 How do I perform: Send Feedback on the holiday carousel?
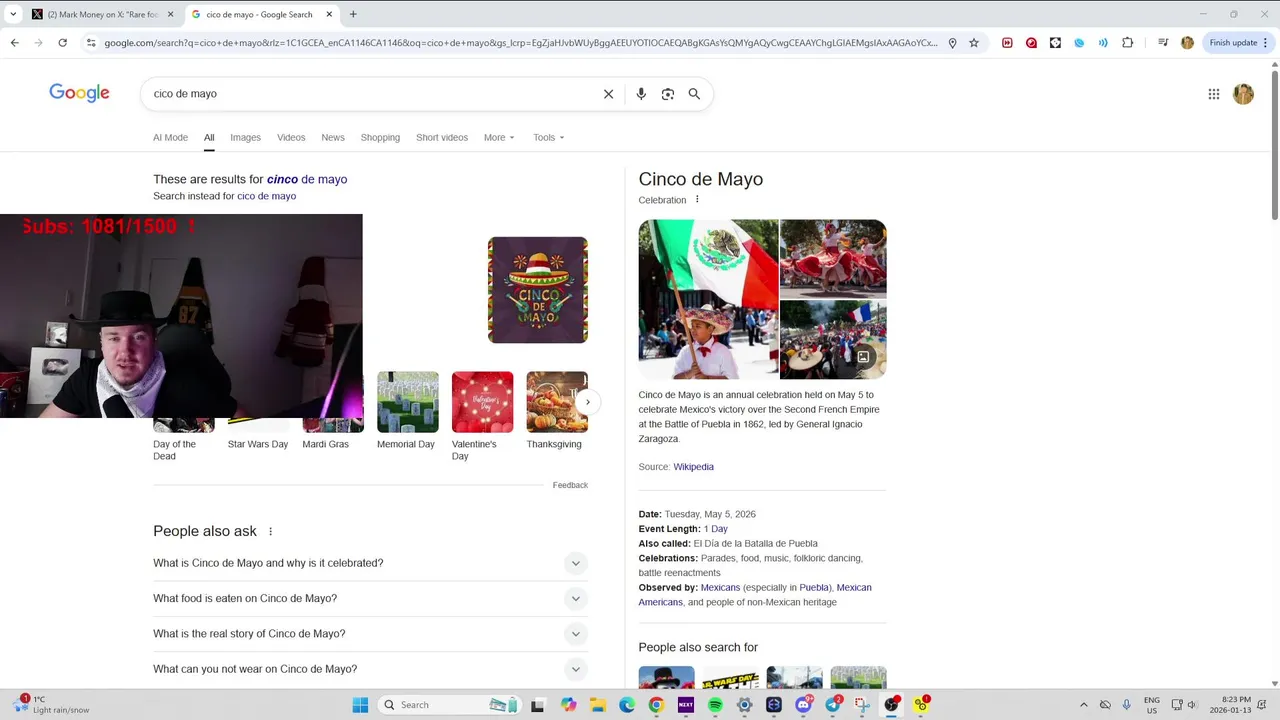(570, 485)
